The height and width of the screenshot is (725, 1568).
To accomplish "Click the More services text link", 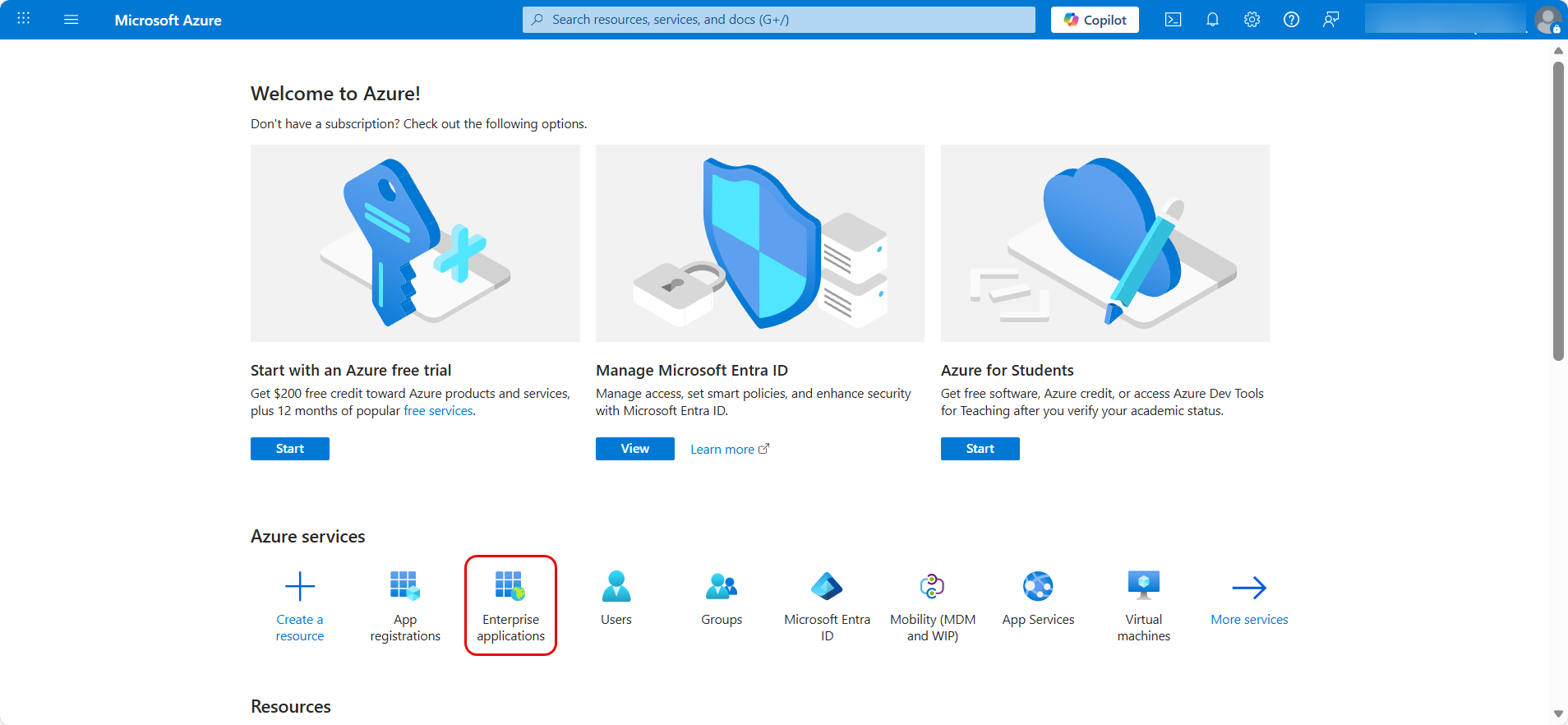I will click(1249, 620).
